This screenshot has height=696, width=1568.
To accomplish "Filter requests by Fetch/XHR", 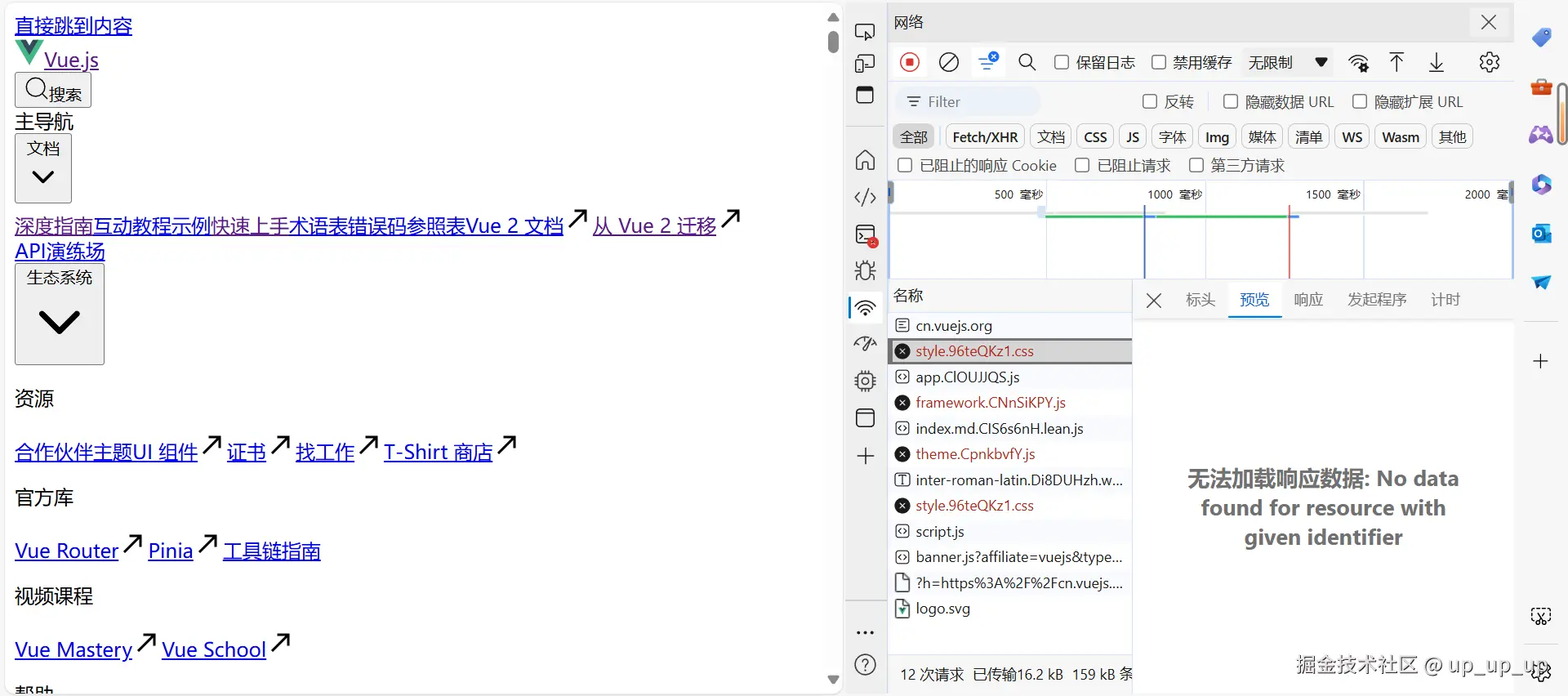I will point(985,136).
